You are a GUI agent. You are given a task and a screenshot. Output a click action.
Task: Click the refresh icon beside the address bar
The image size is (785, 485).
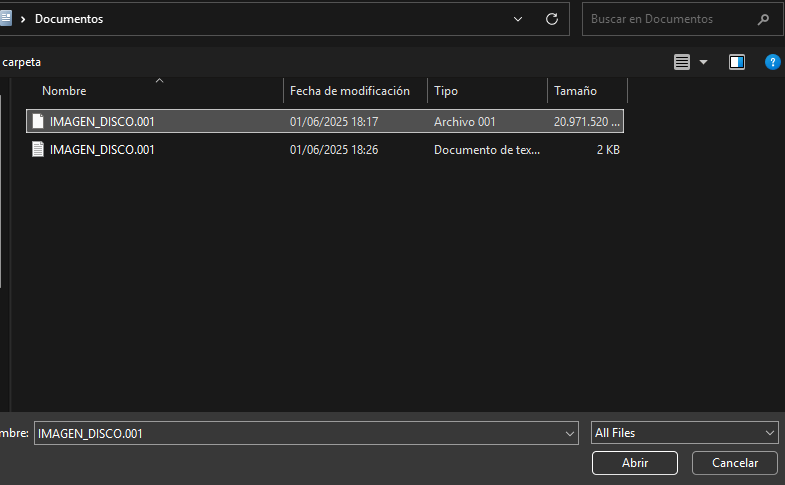[551, 19]
